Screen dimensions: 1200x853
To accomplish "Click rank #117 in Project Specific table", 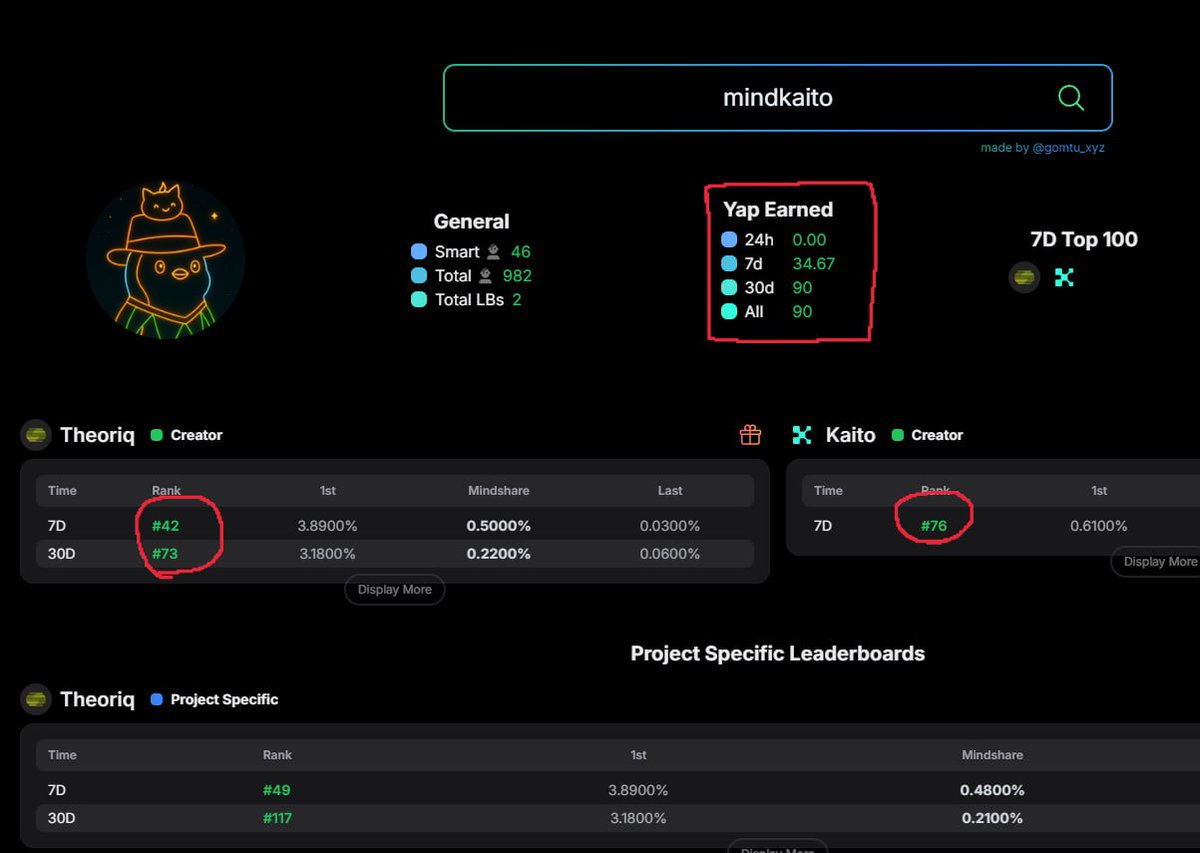I will 278,818.
